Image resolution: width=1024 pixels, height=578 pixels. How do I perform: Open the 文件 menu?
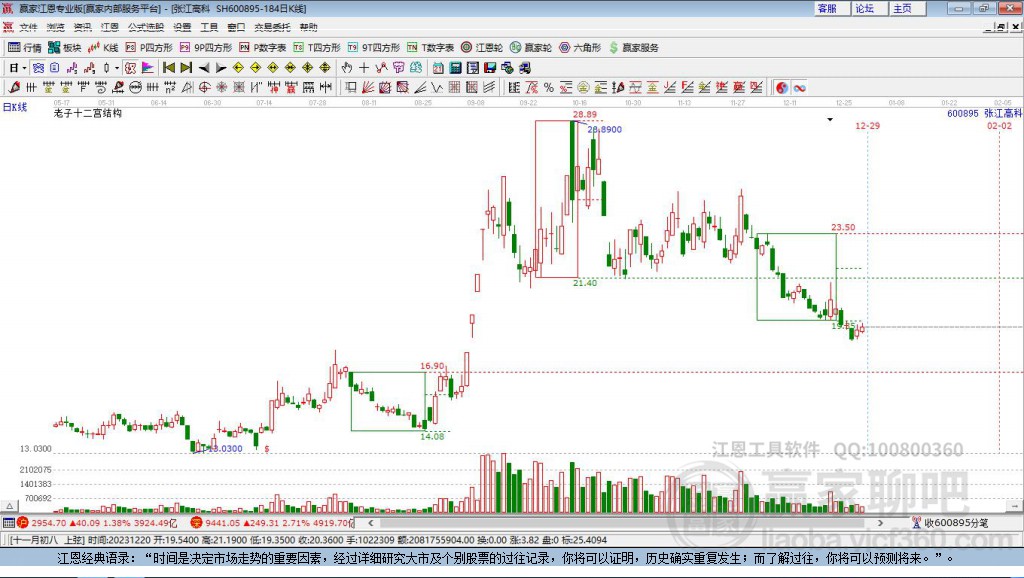click(28, 27)
